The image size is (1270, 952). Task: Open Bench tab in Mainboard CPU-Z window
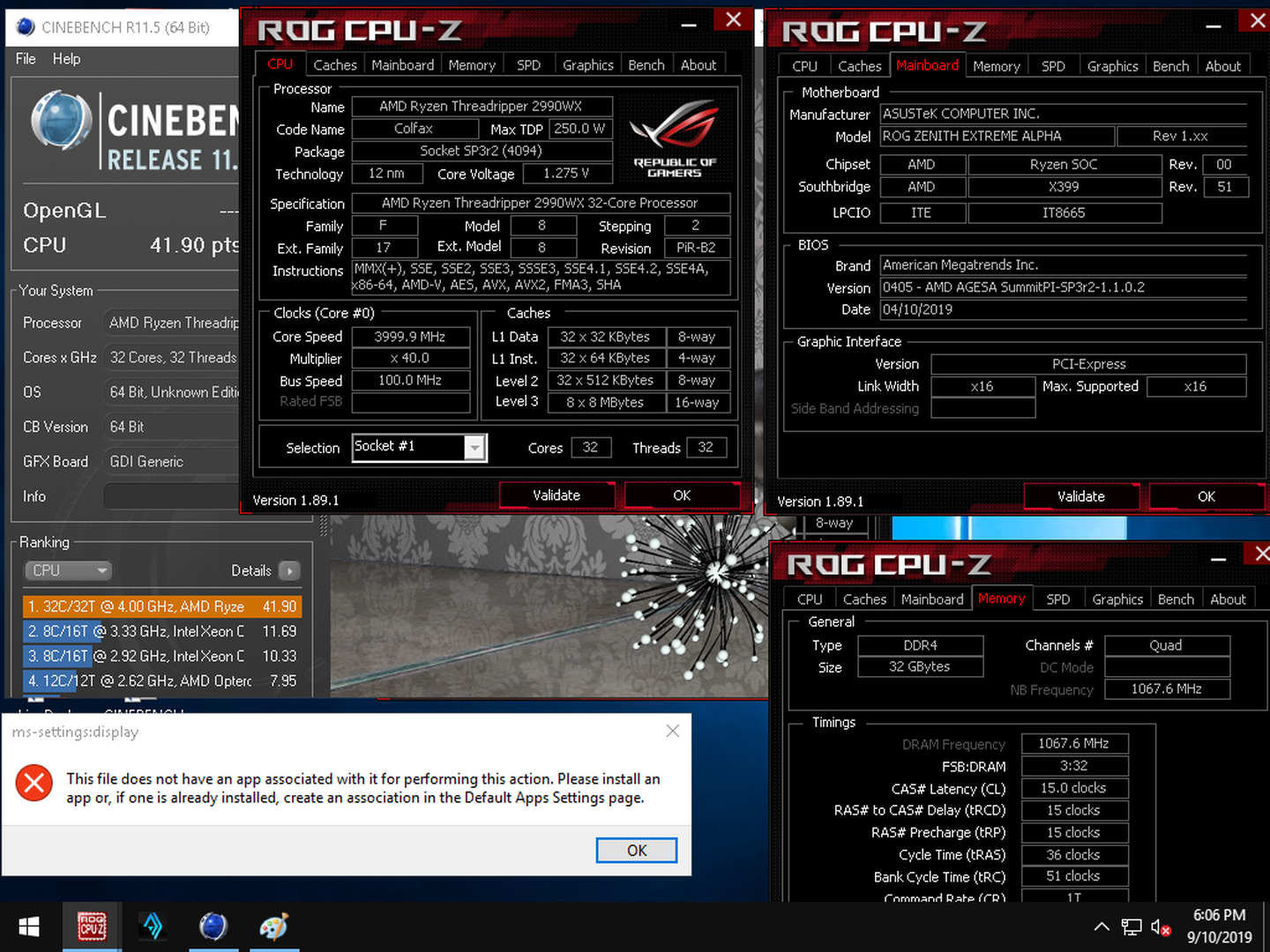[x=1171, y=66]
